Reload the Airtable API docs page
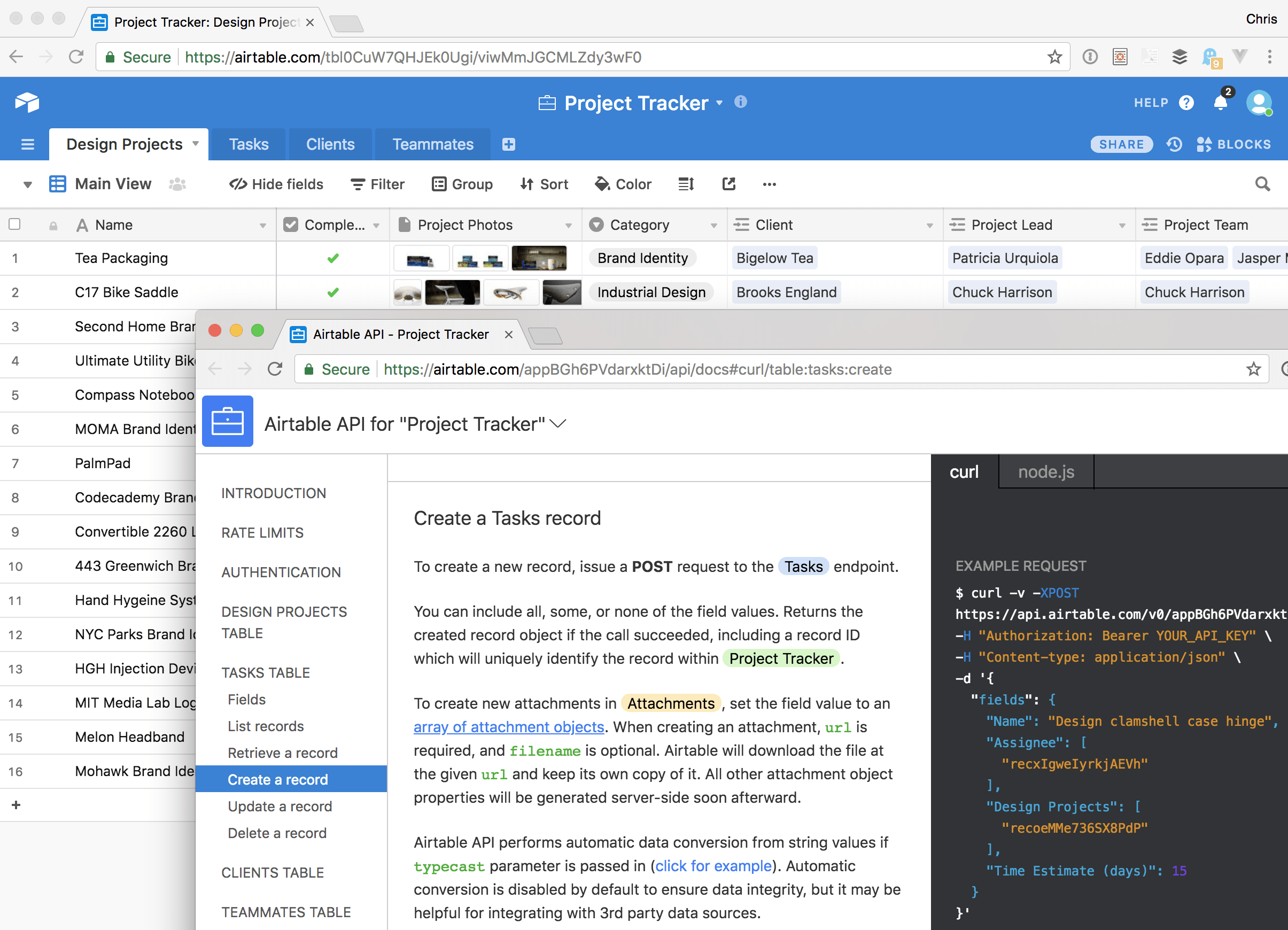The height and width of the screenshot is (930, 1288). (275, 369)
